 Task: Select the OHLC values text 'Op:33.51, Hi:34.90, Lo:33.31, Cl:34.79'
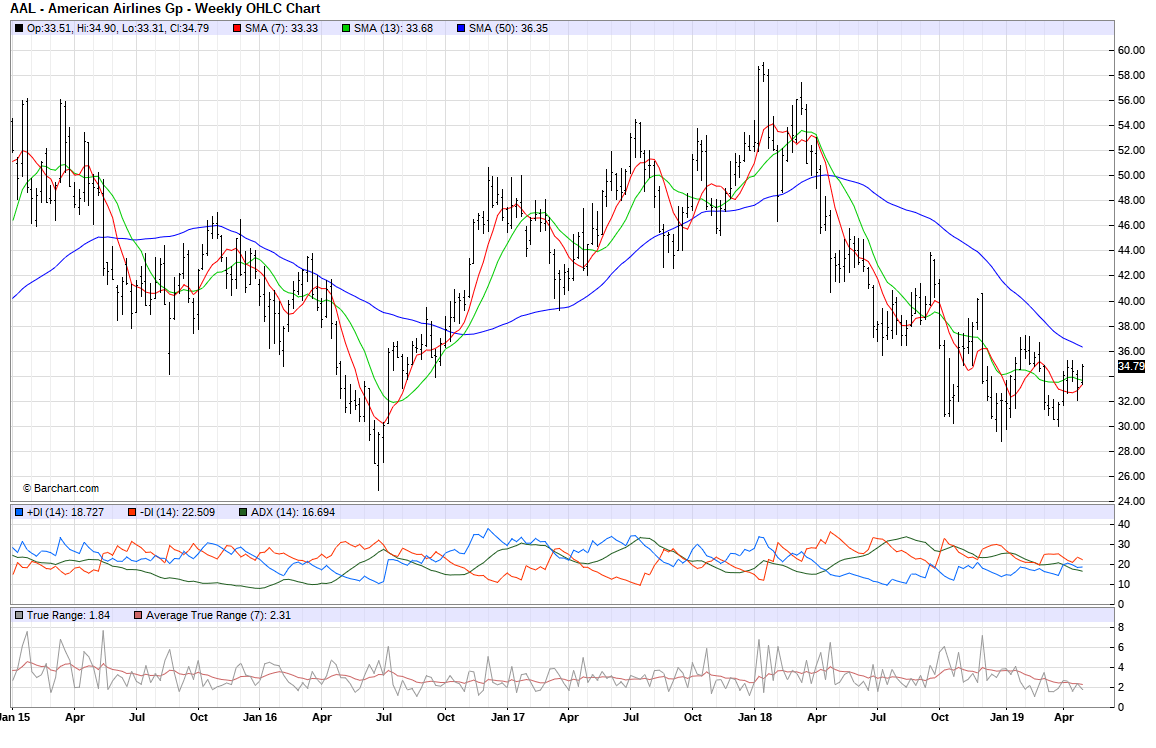coord(118,29)
